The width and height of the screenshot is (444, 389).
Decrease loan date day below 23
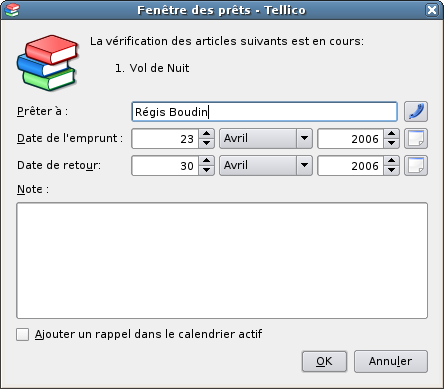coord(207,143)
